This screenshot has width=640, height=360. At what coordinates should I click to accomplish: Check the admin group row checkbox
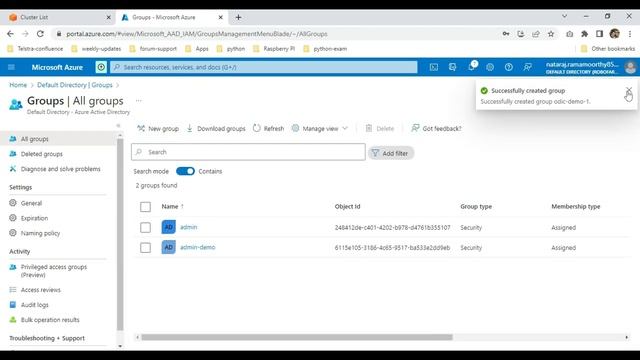[145, 227]
